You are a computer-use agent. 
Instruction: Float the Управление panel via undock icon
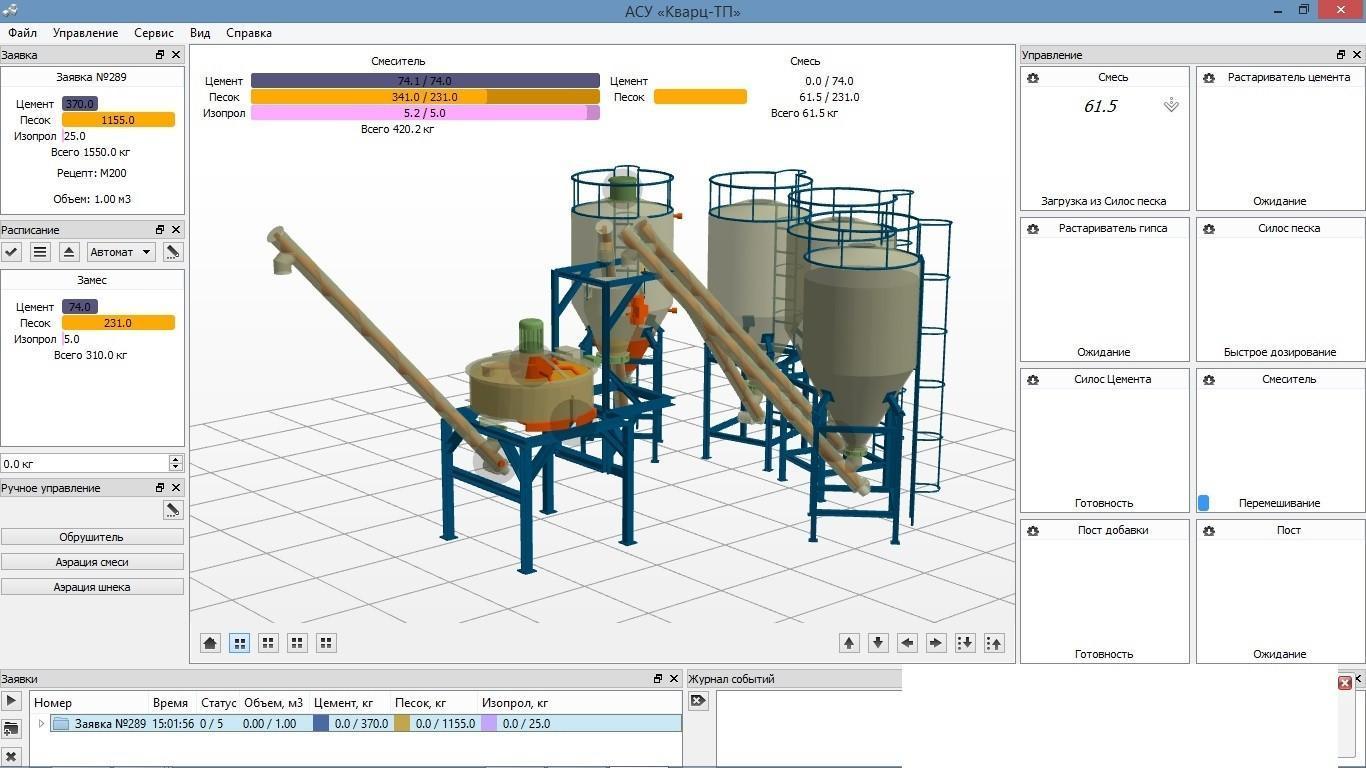(1341, 55)
